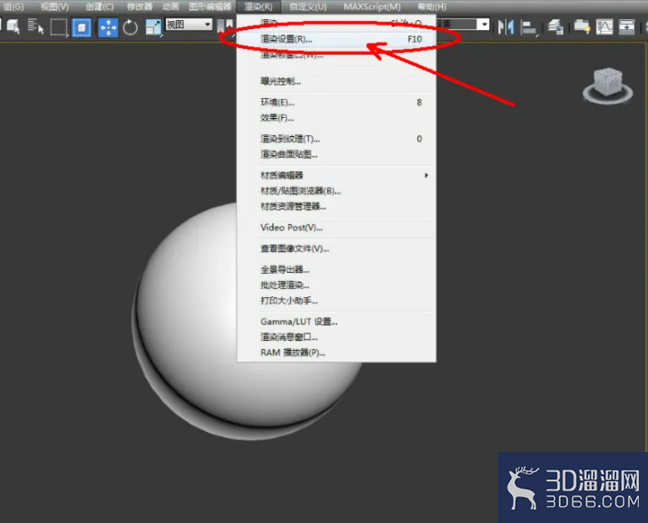
Task: Choose 渲染曲面贴图... menu entry
Action: [x=336, y=155]
